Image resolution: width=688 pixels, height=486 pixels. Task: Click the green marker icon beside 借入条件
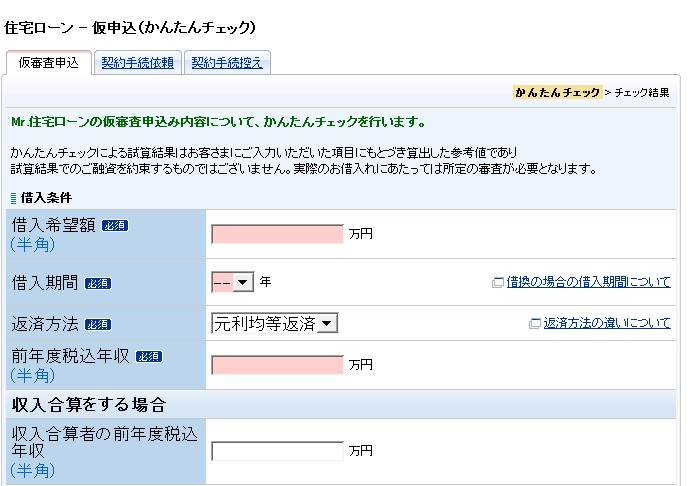(13, 198)
